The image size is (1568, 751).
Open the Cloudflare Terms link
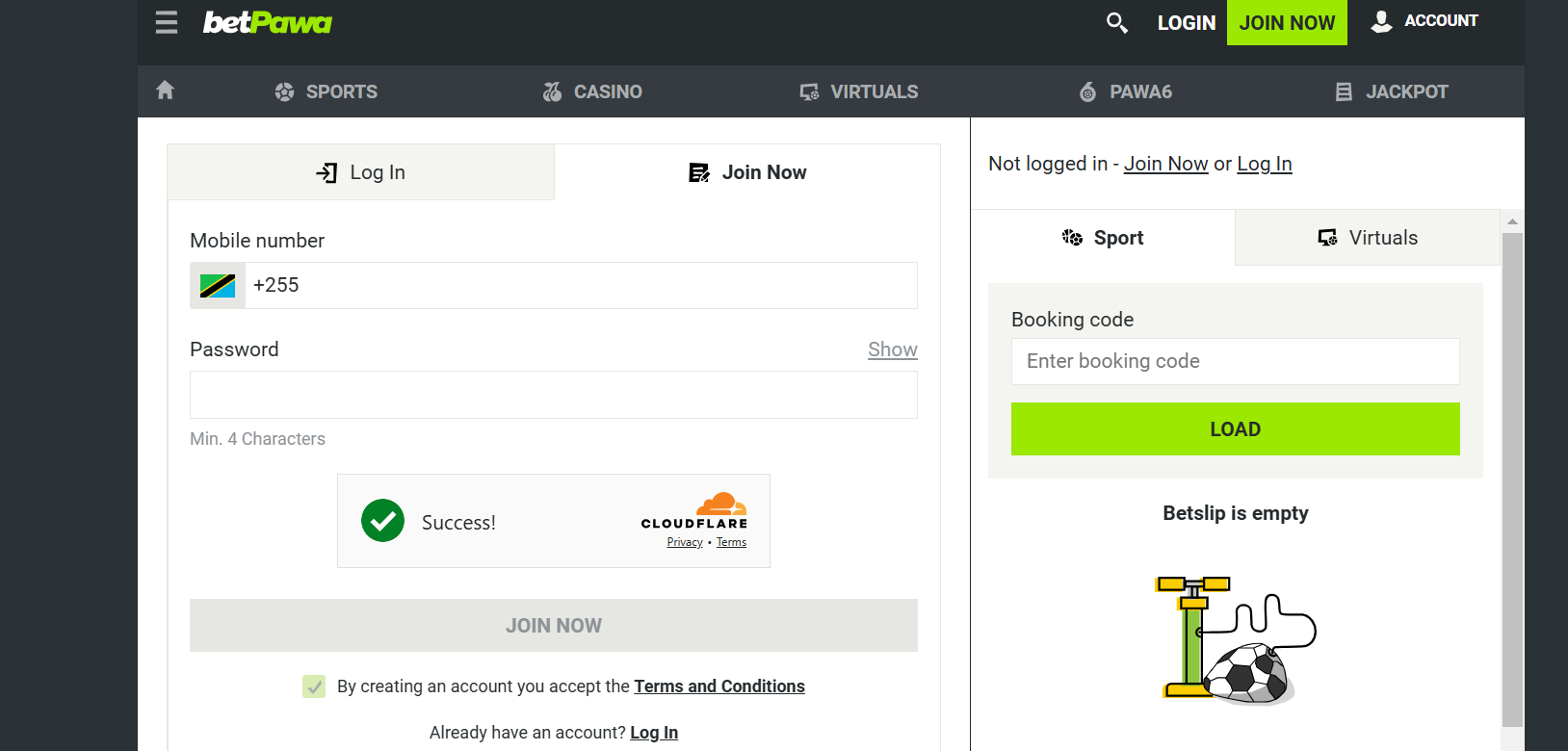(731, 542)
